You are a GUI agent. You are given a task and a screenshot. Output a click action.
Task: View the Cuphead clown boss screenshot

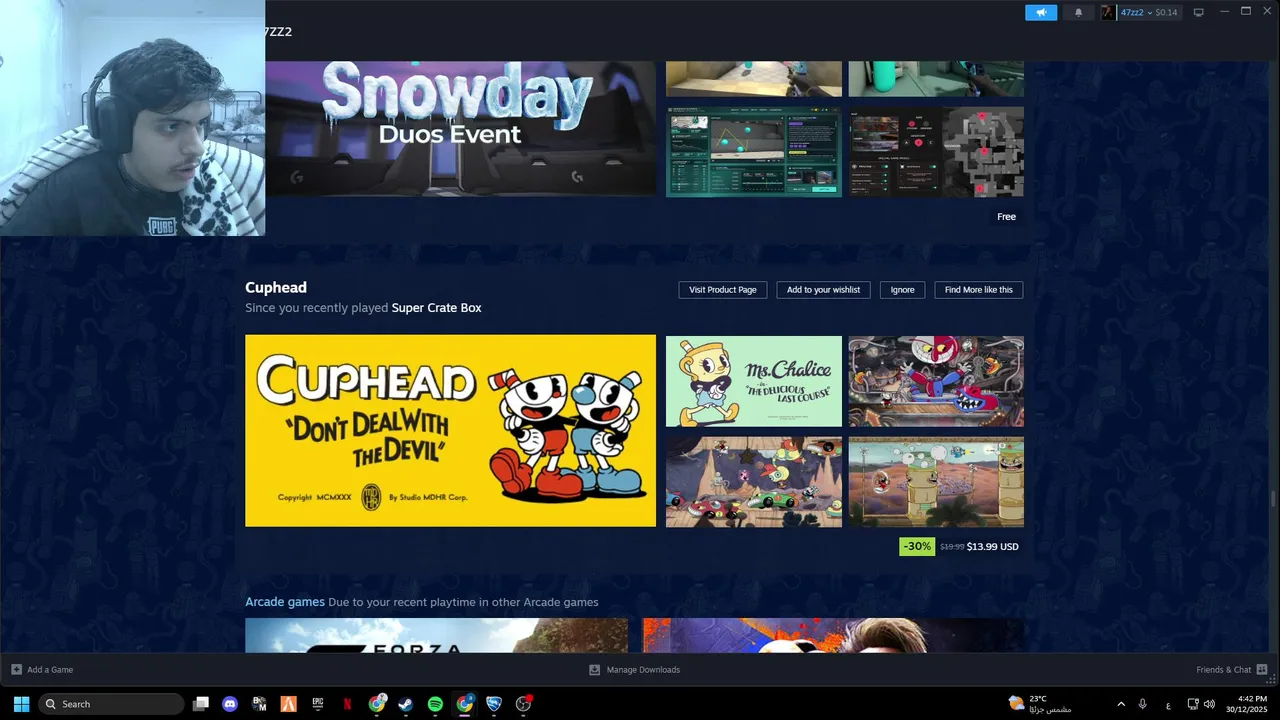[x=936, y=381]
